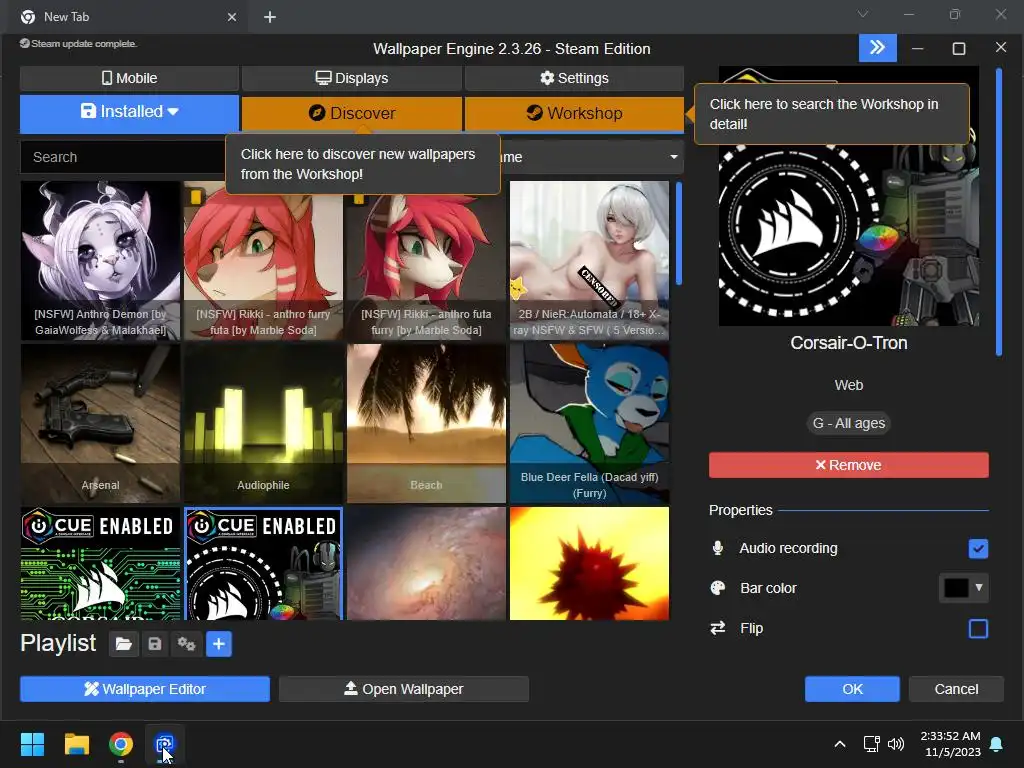Collapse sidebar with double-chevron icon
Screen dimensions: 1024x768
coord(878,48)
